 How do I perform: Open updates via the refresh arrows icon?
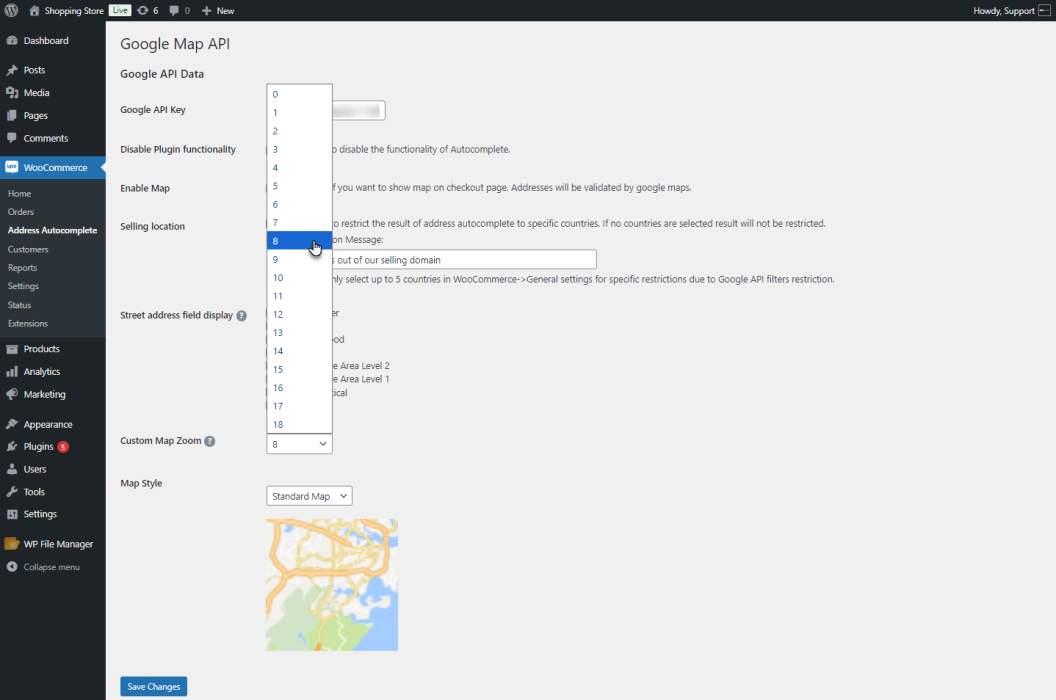tap(144, 11)
